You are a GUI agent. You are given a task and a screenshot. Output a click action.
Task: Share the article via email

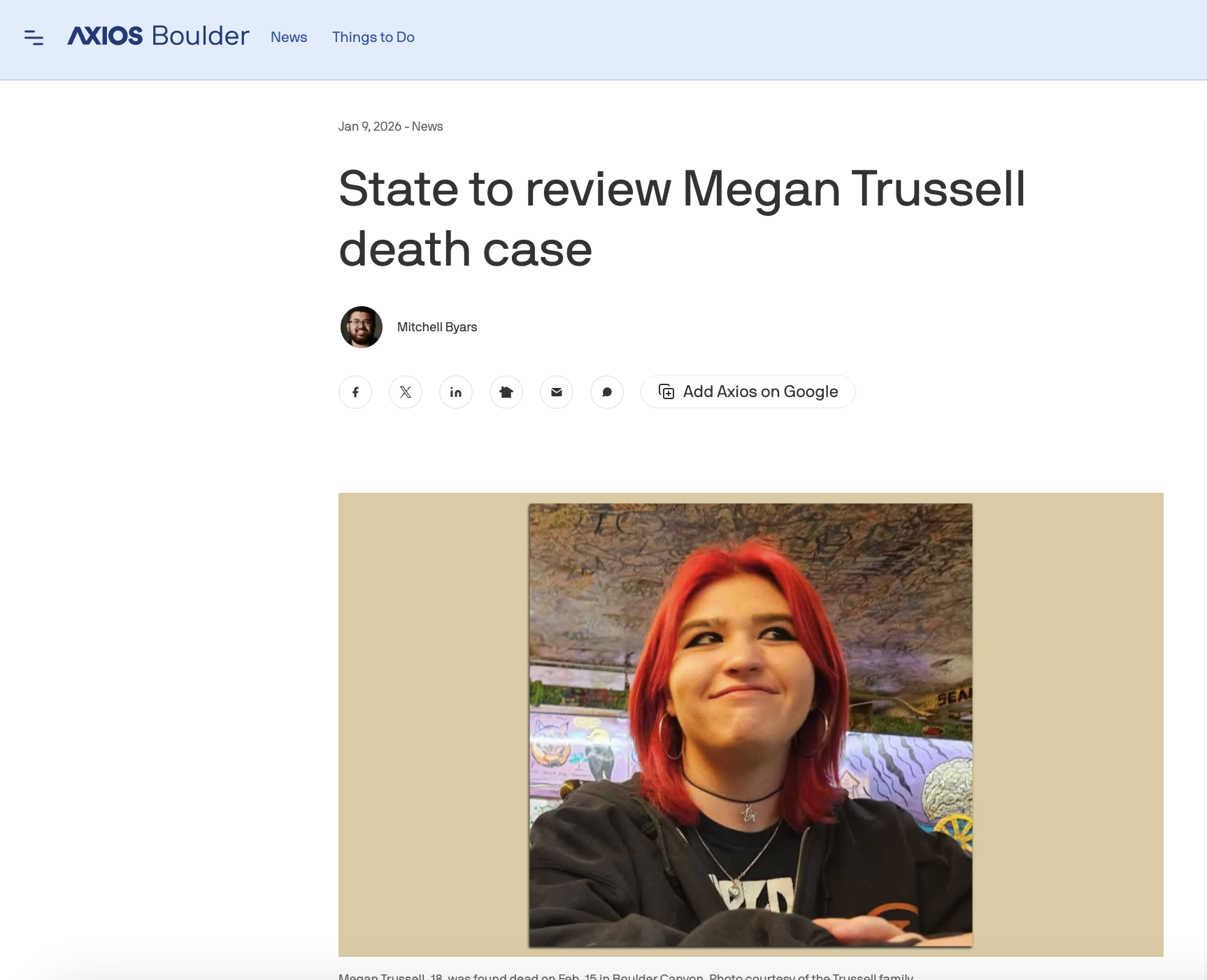coord(557,392)
